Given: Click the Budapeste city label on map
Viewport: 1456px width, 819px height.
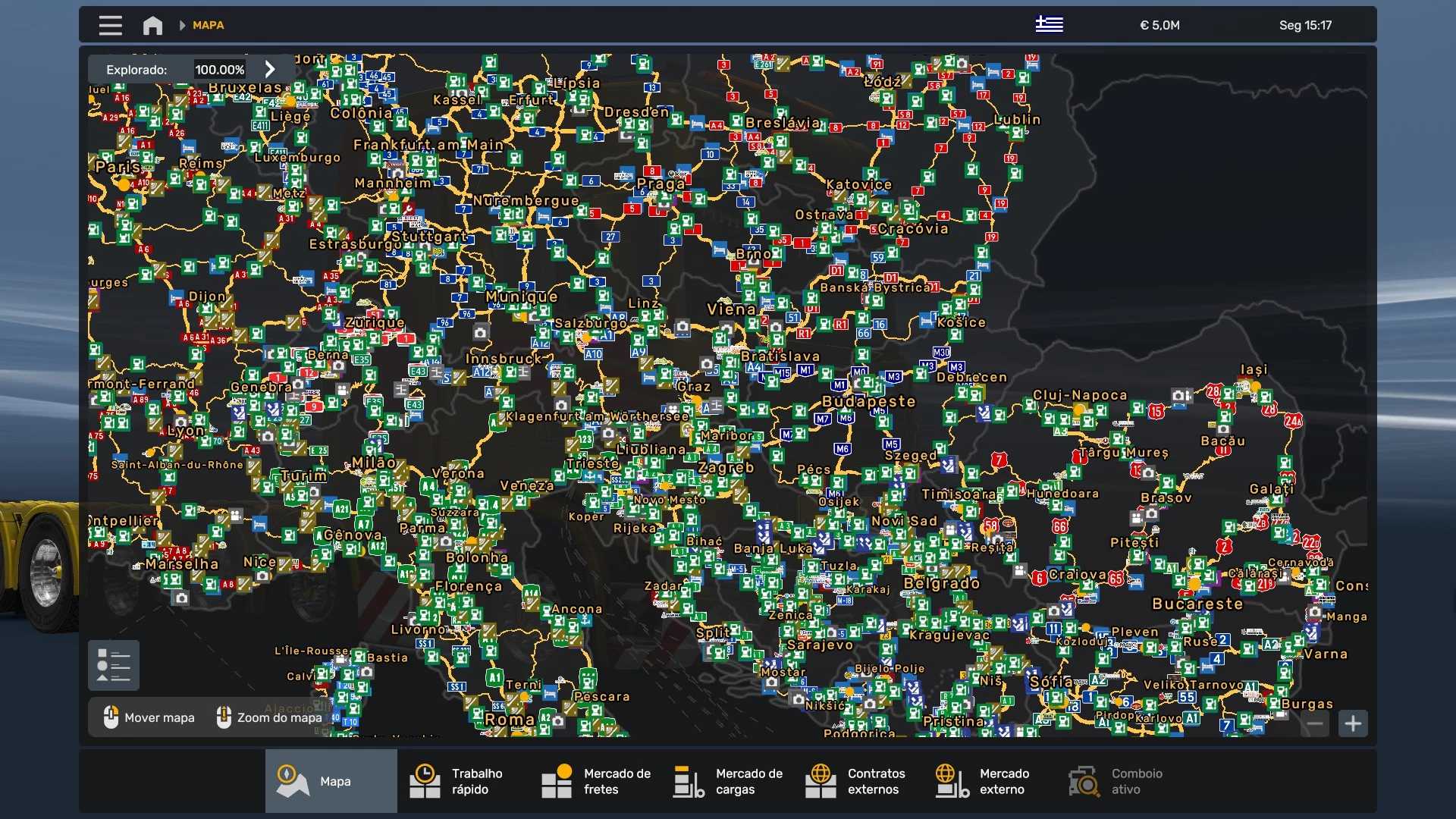Looking at the screenshot, I should pos(869,401).
